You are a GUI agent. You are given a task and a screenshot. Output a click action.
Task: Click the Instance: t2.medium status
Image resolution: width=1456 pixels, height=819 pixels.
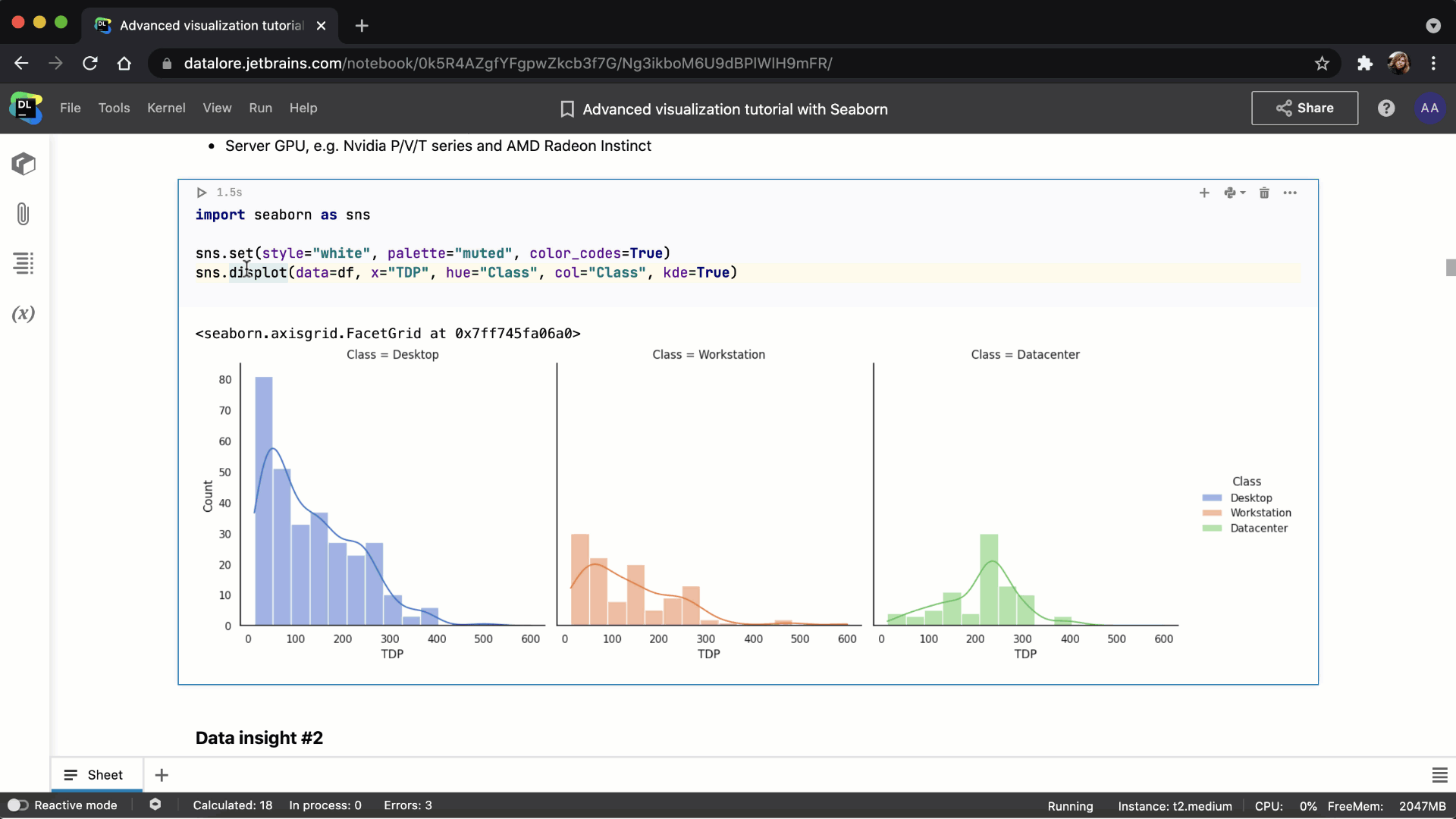click(1175, 806)
